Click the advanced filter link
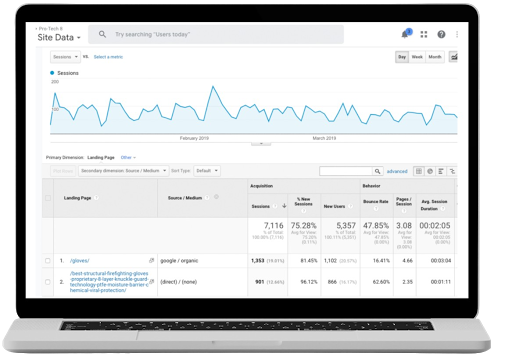Image resolution: width=512 pixels, height=360 pixels. (397, 171)
